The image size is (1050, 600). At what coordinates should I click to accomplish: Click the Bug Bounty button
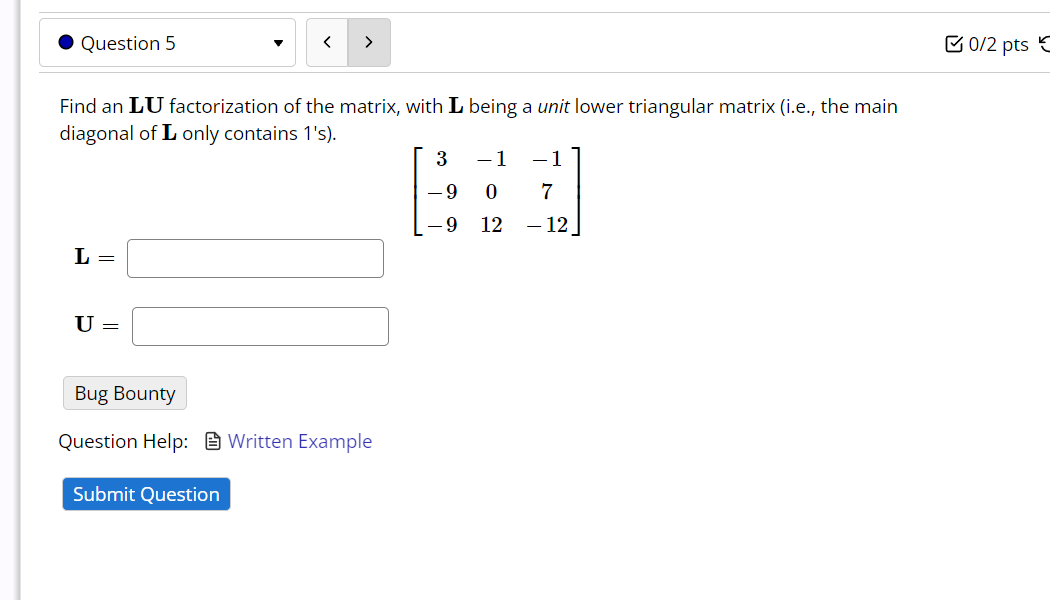(x=124, y=393)
